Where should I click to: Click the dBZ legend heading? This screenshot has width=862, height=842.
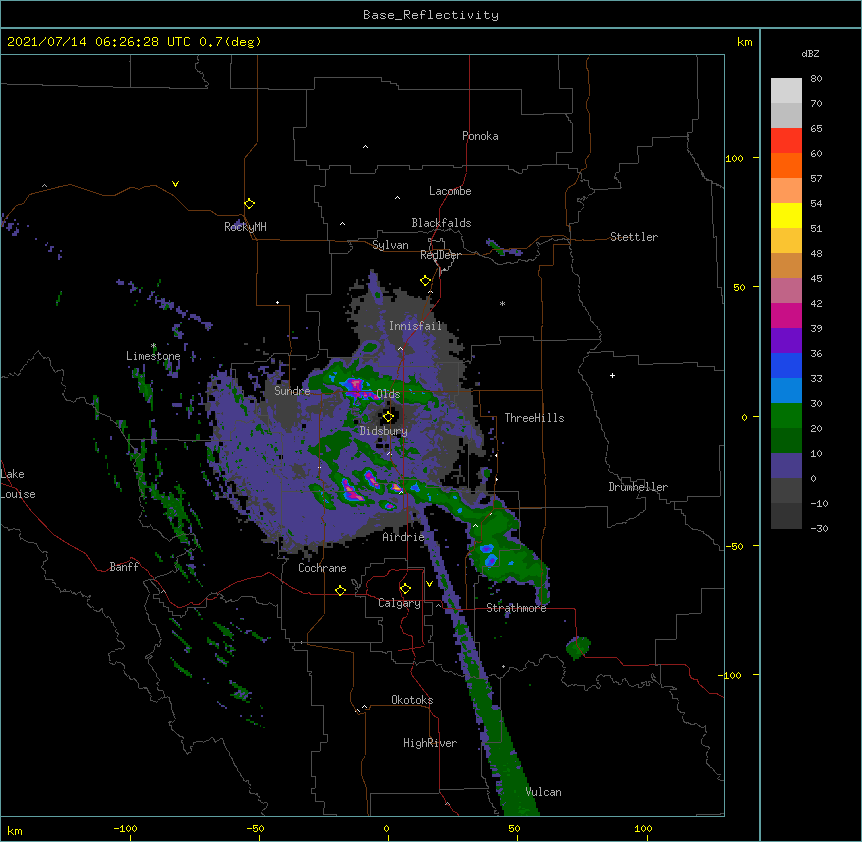(810, 53)
